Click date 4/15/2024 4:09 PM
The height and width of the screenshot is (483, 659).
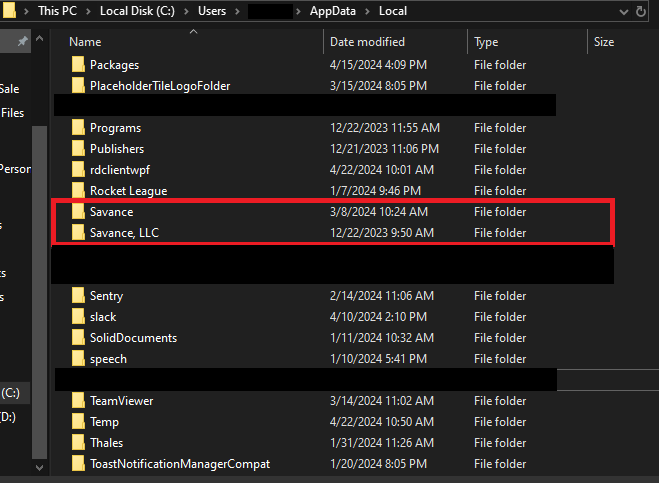tap(378, 65)
